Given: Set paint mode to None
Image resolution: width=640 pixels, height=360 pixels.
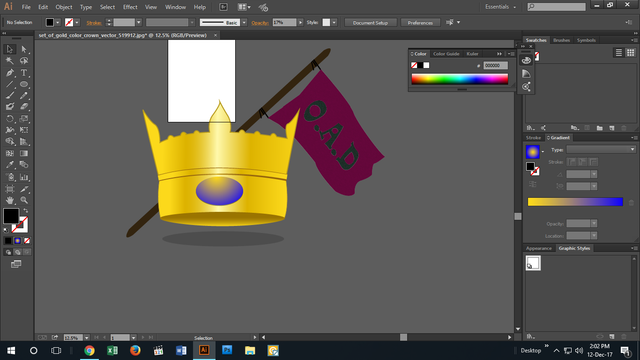Looking at the screenshot, I should tap(27, 241).
